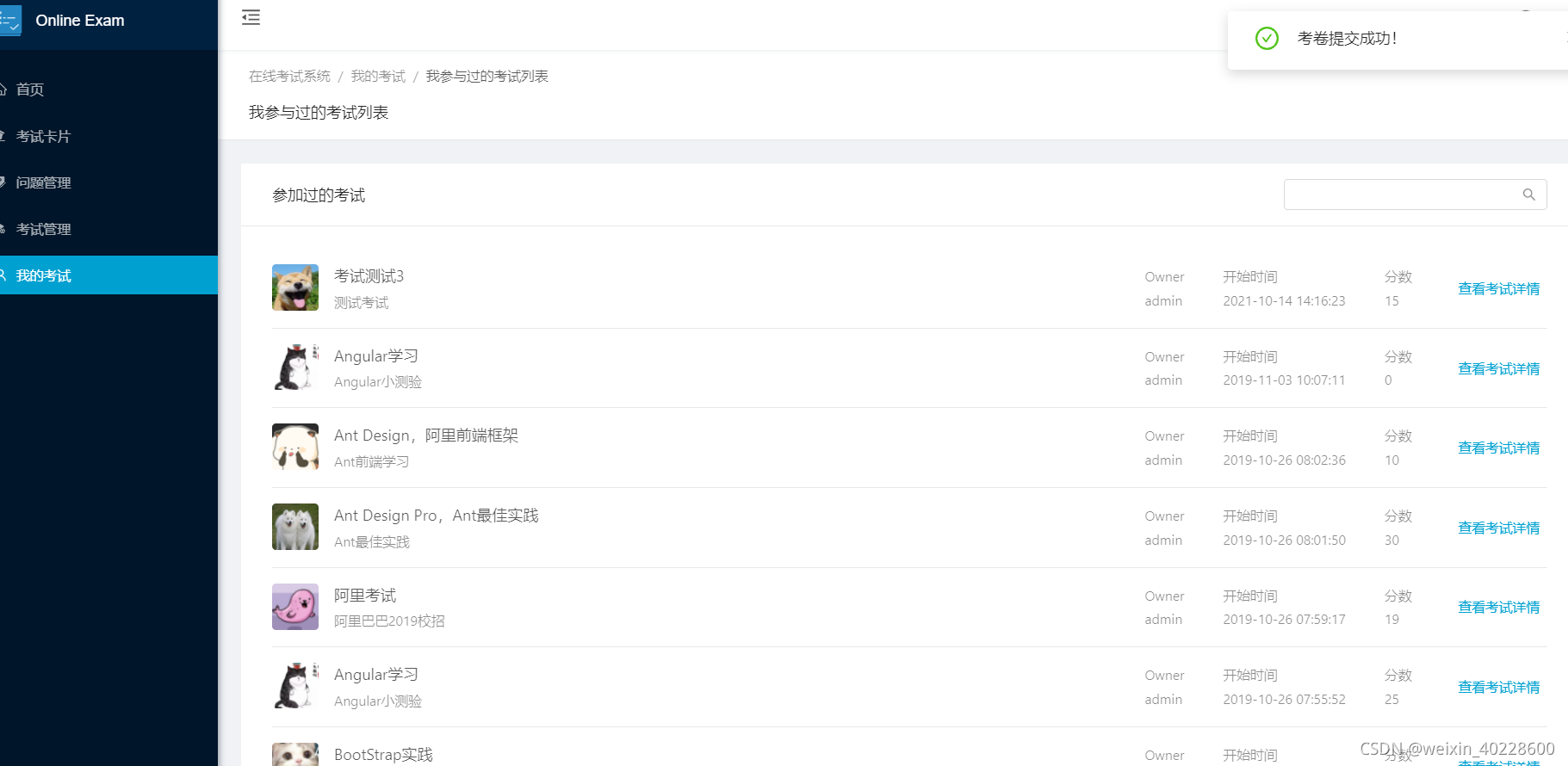Click the start time 2019-11-03 10:07:11

[x=1284, y=380]
